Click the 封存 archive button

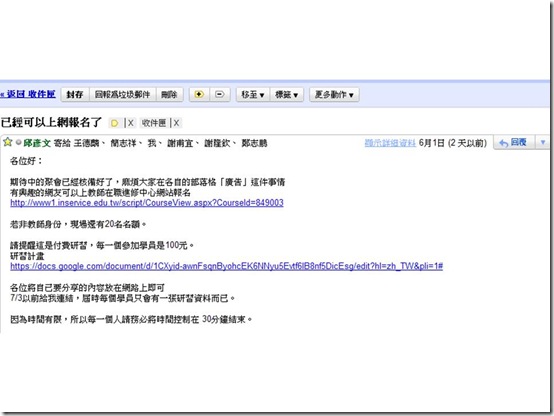(75, 95)
